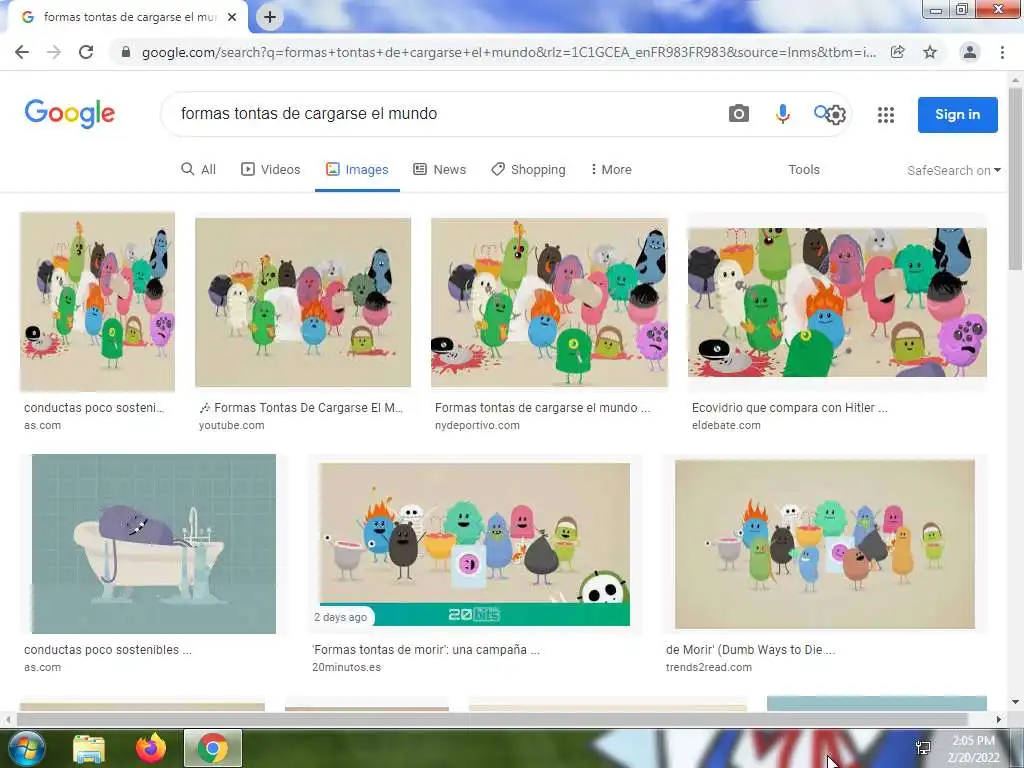Switch to the All results tab
The height and width of the screenshot is (768, 1024).
(x=199, y=170)
